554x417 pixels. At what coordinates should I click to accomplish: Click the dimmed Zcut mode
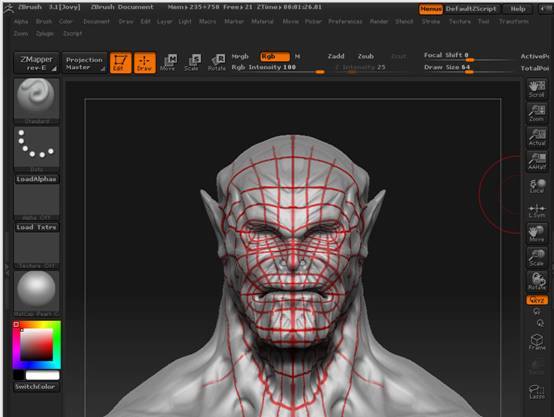click(x=399, y=57)
